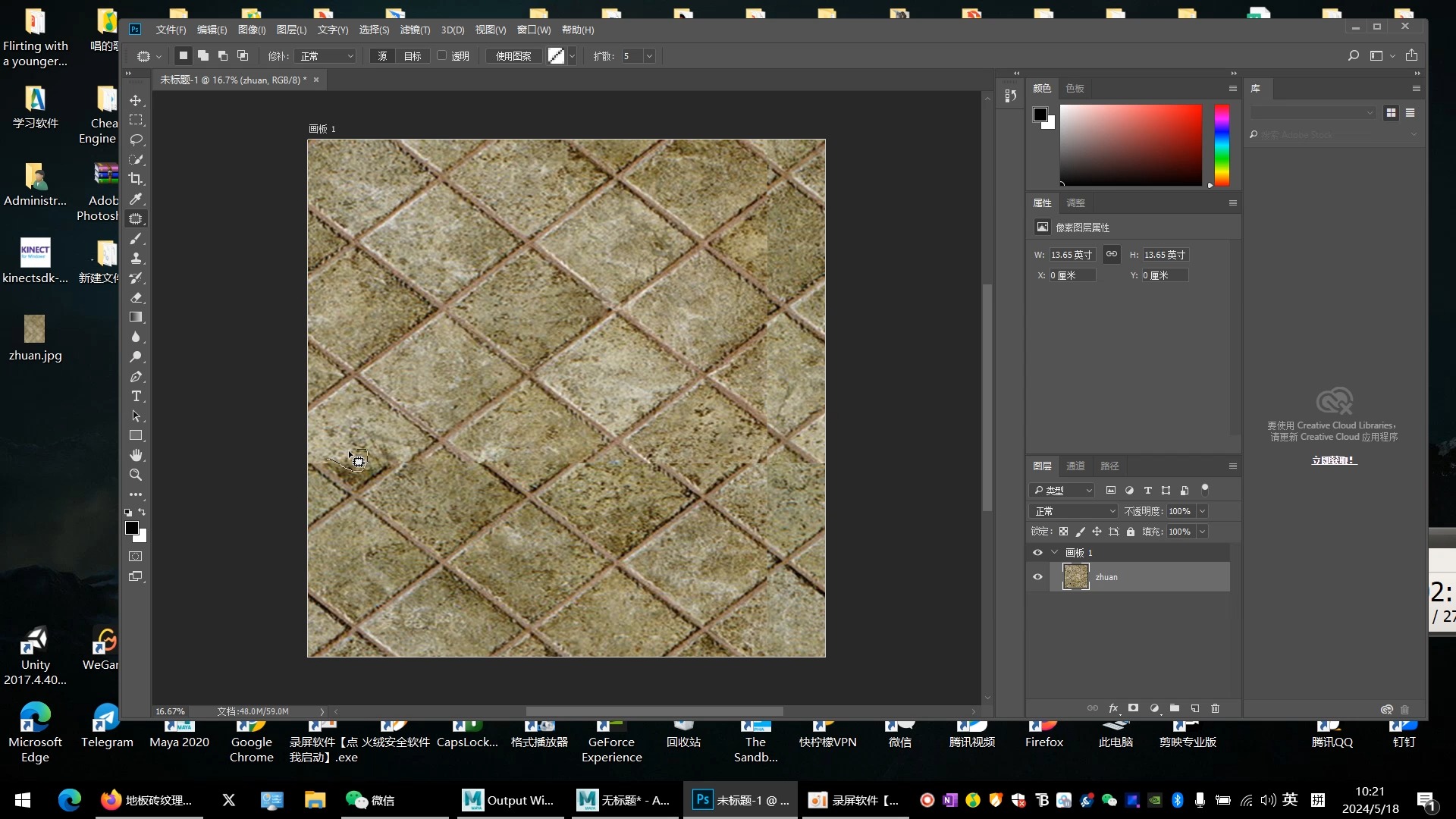
Task: Add a layer mask
Action: pyautogui.click(x=1133, y=708)
